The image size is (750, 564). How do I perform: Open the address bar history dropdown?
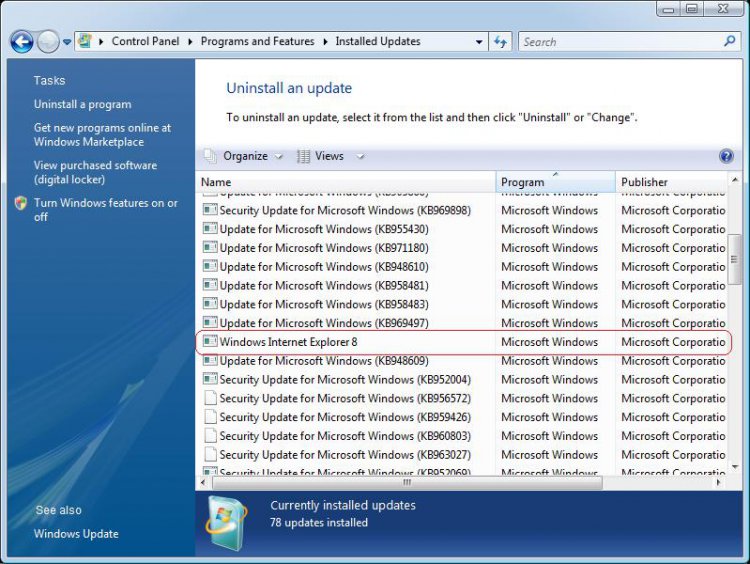click(479, 42)
